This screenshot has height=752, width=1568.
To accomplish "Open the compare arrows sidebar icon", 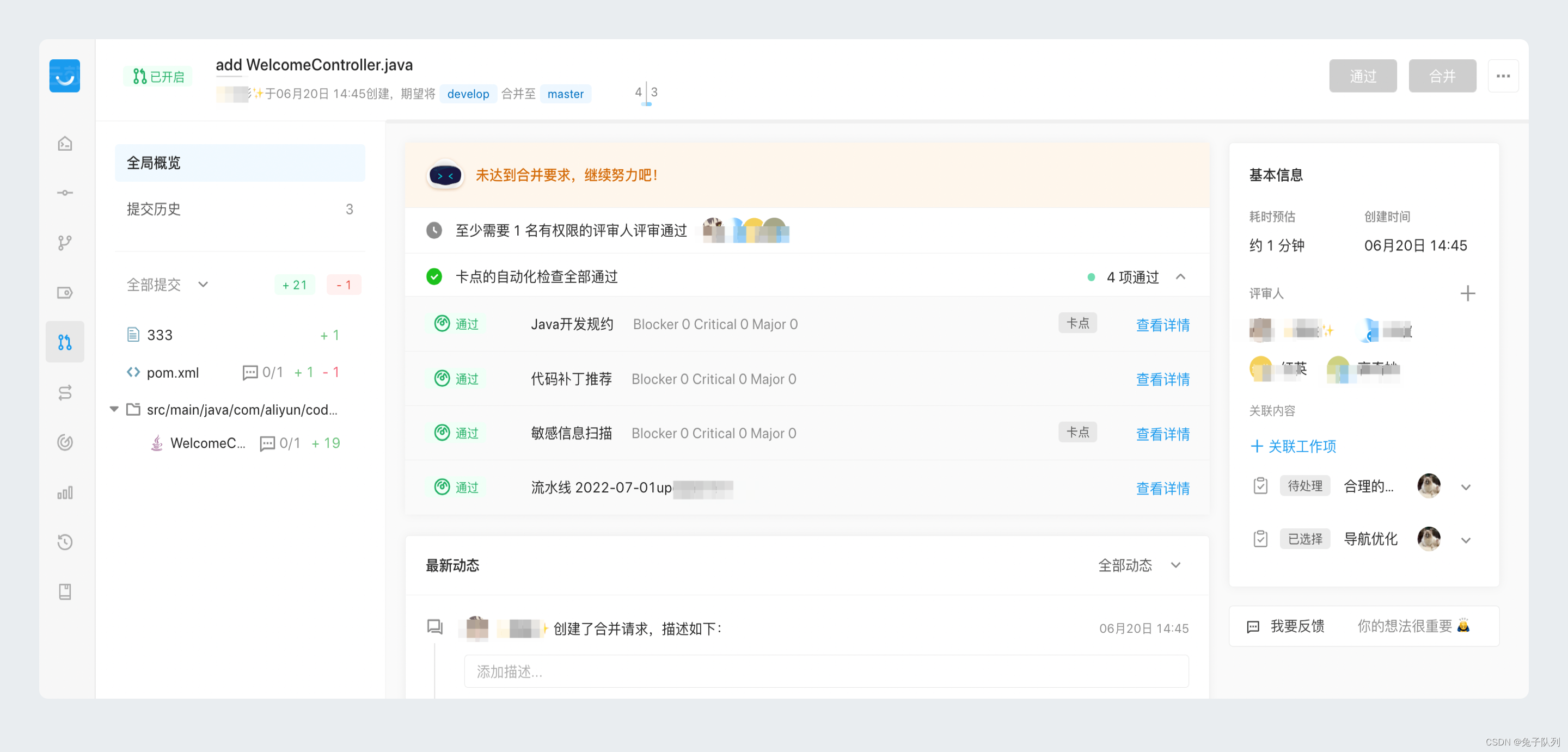I will (x=65, y=392).
